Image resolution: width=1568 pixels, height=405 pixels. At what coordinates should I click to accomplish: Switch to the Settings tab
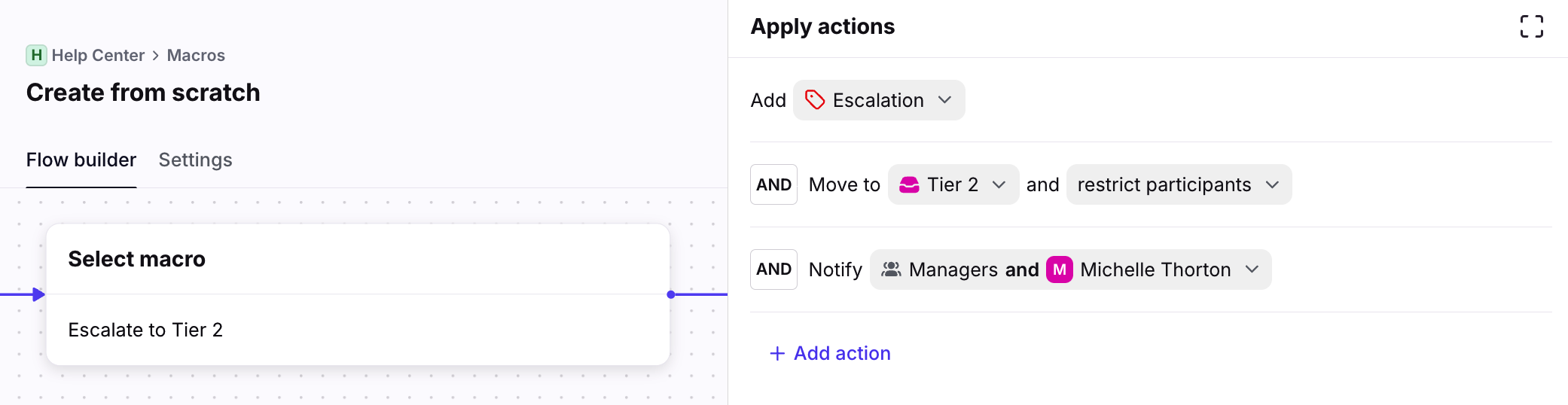coord(195,160)
